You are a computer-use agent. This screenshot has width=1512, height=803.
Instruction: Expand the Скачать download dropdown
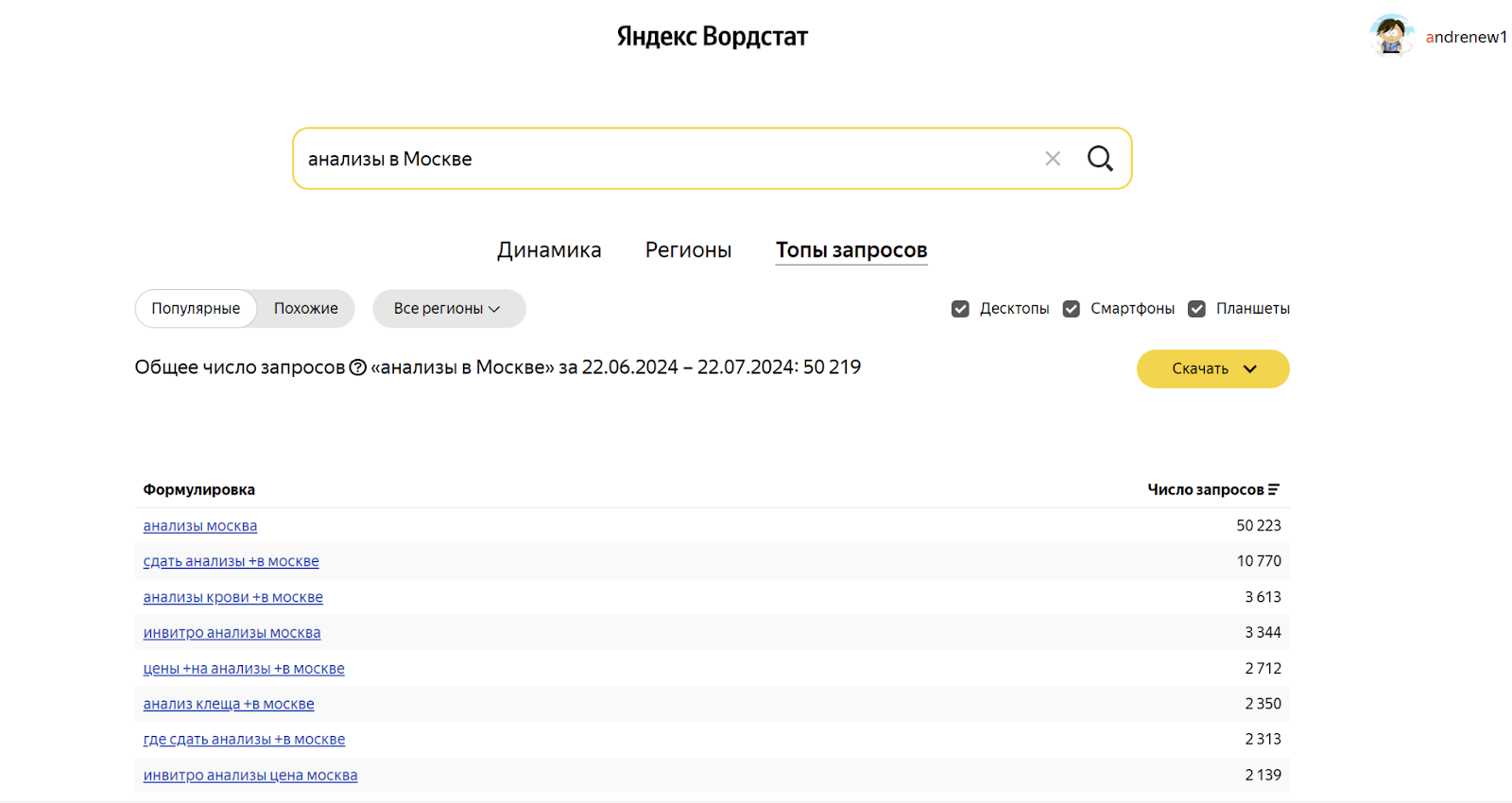[1212, 368]
